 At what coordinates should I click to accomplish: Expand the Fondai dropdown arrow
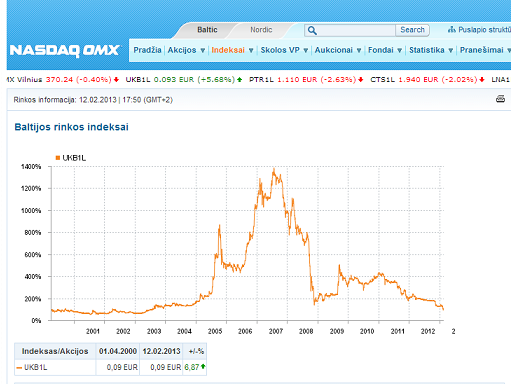399,50
